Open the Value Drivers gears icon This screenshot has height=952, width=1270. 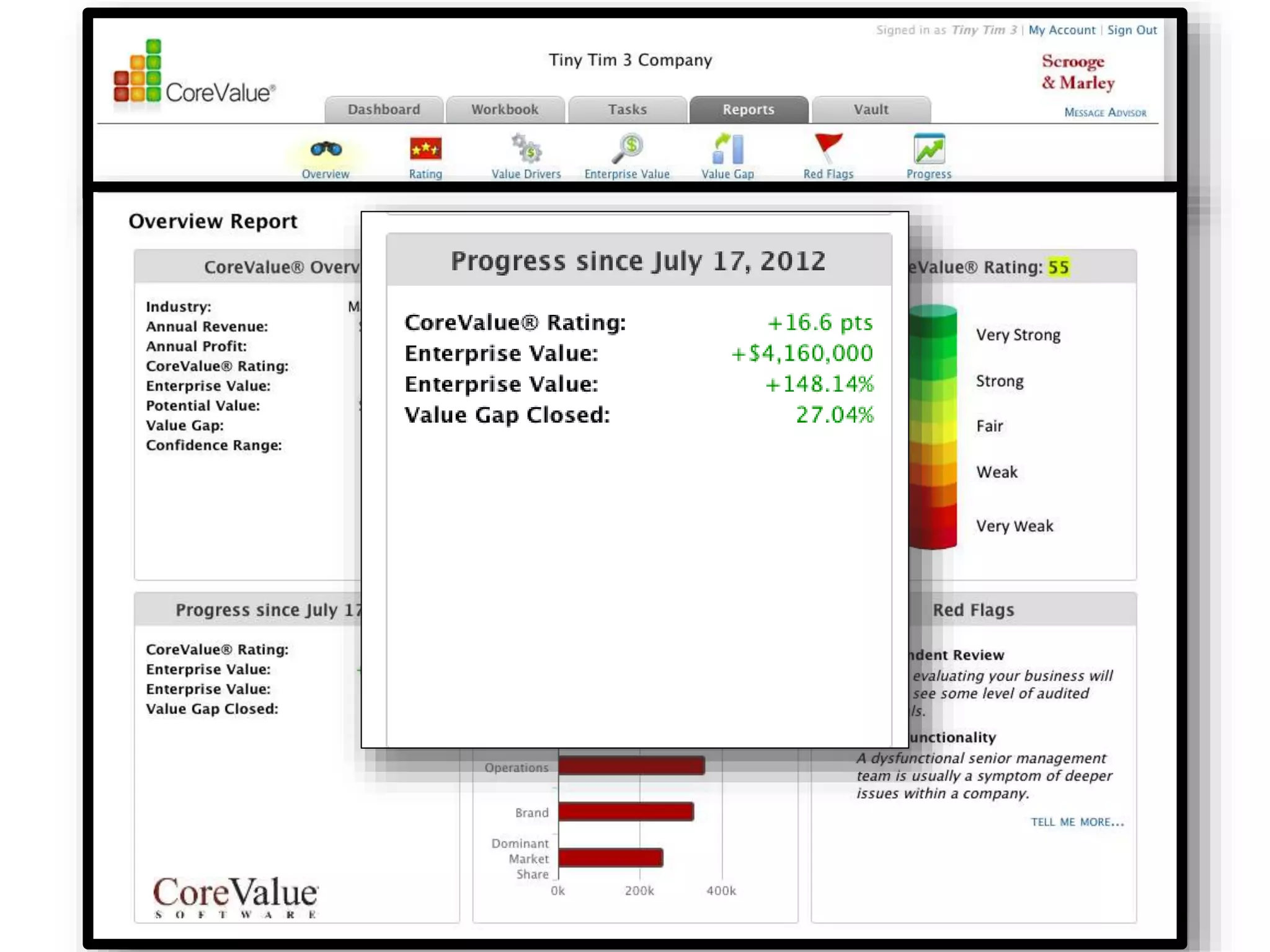(x=526, y=149)
